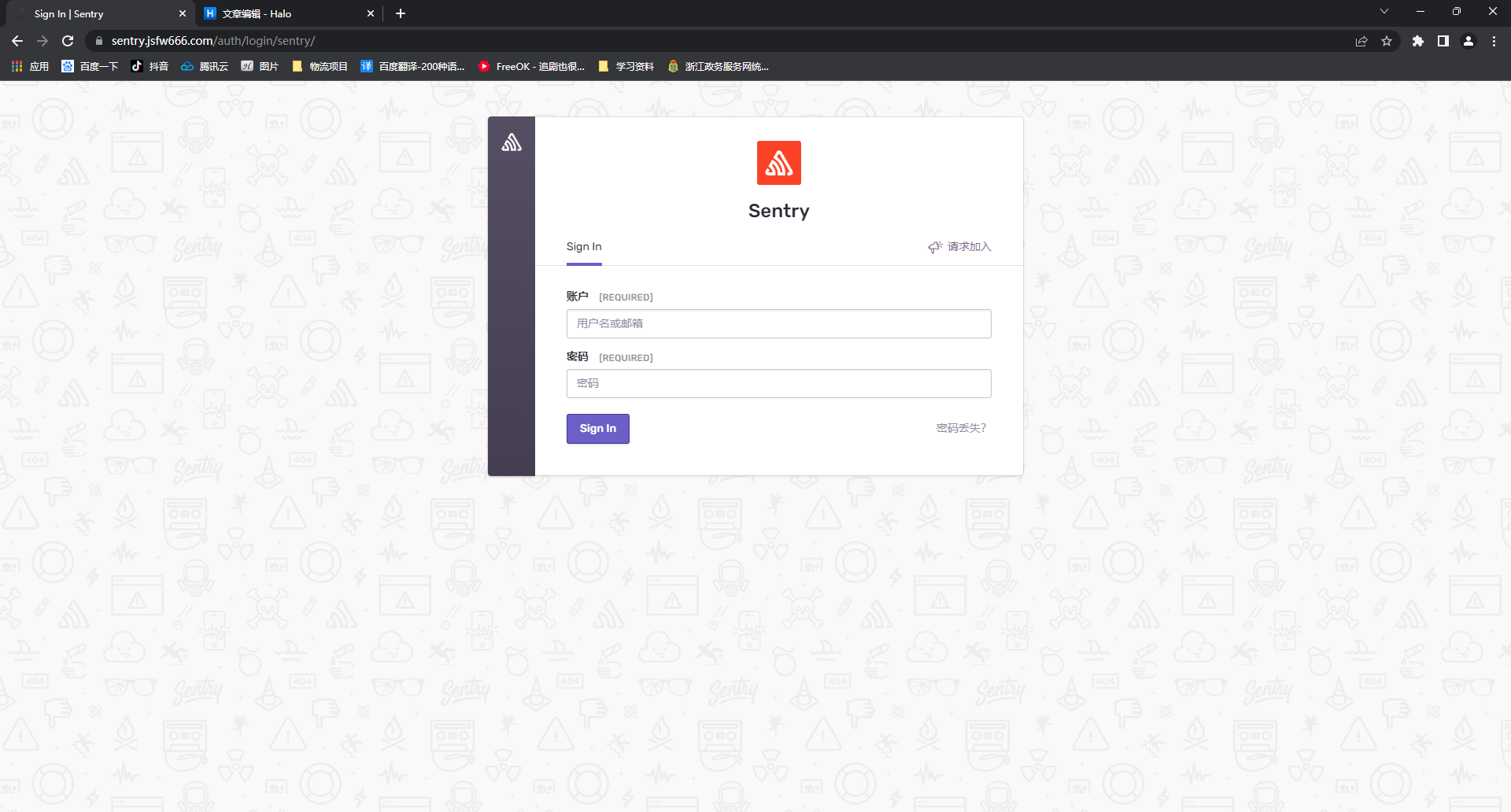
Task: Open the 百度一下 bookmark
Action: point(90,67)
